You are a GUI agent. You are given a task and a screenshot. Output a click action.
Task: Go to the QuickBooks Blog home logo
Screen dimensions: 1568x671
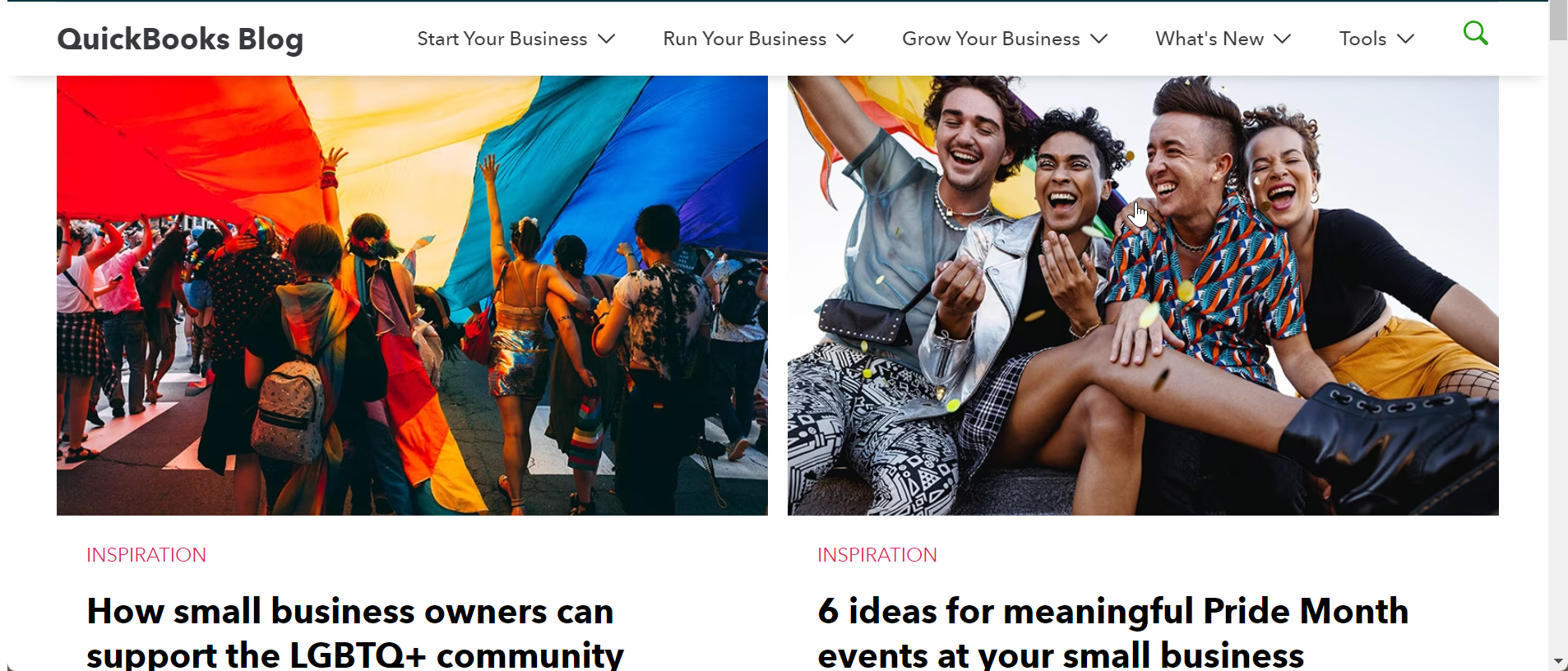tap(180, 39)
